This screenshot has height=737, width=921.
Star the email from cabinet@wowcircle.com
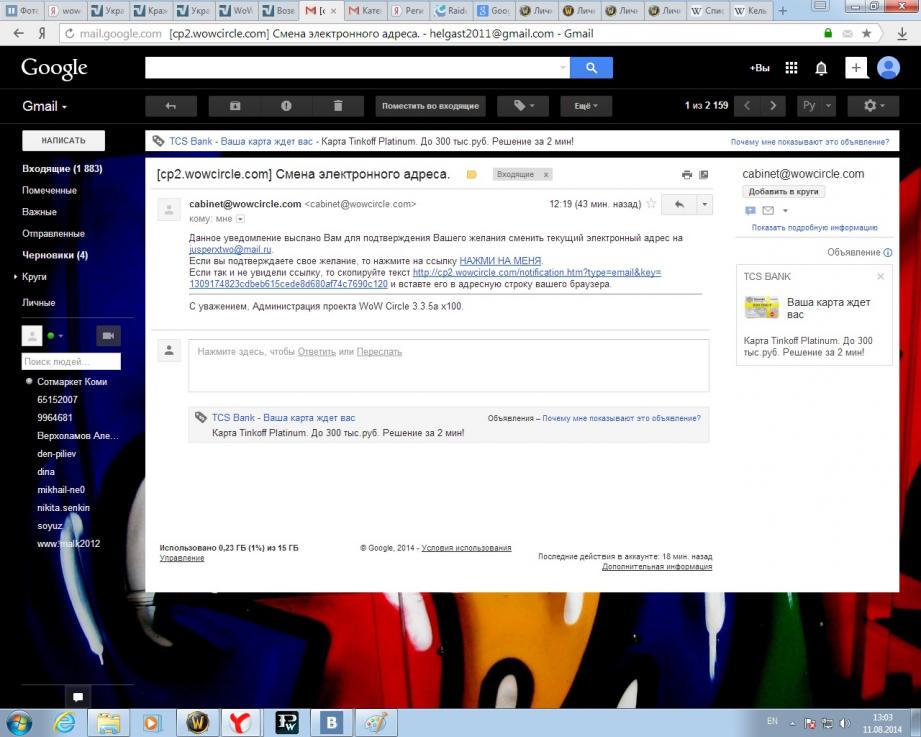tap(651, 204)
